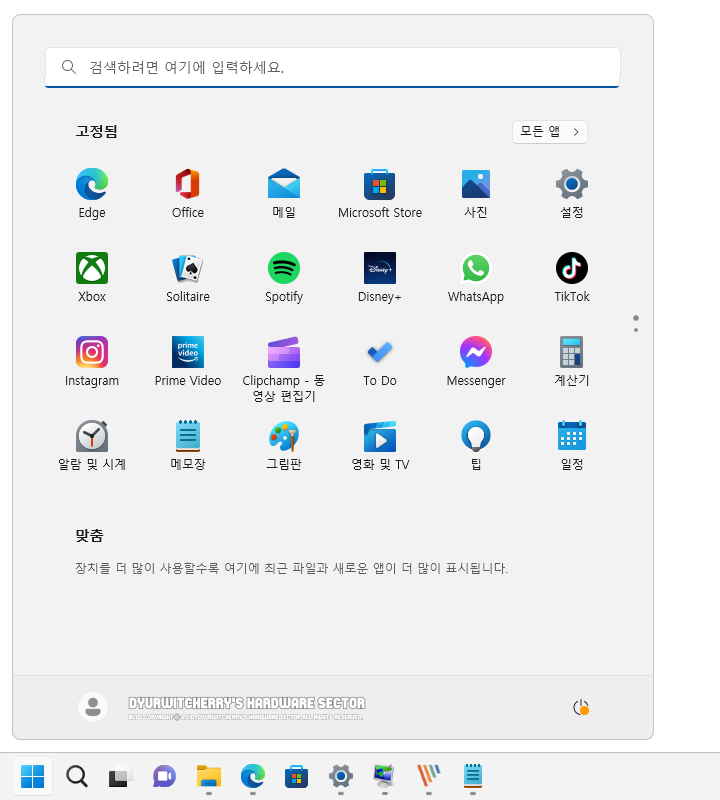720x800 pixels.
Task: Open the Messenger app
Action: 476,362
